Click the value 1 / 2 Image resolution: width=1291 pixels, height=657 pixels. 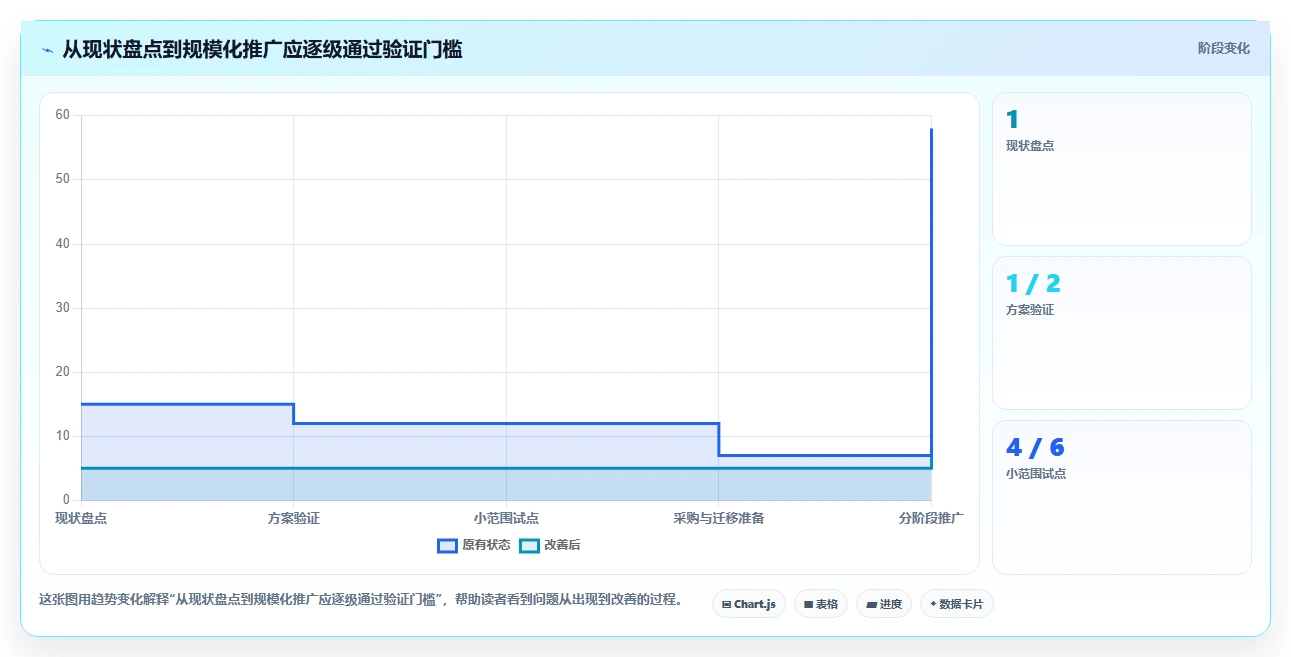[1033, 284]
